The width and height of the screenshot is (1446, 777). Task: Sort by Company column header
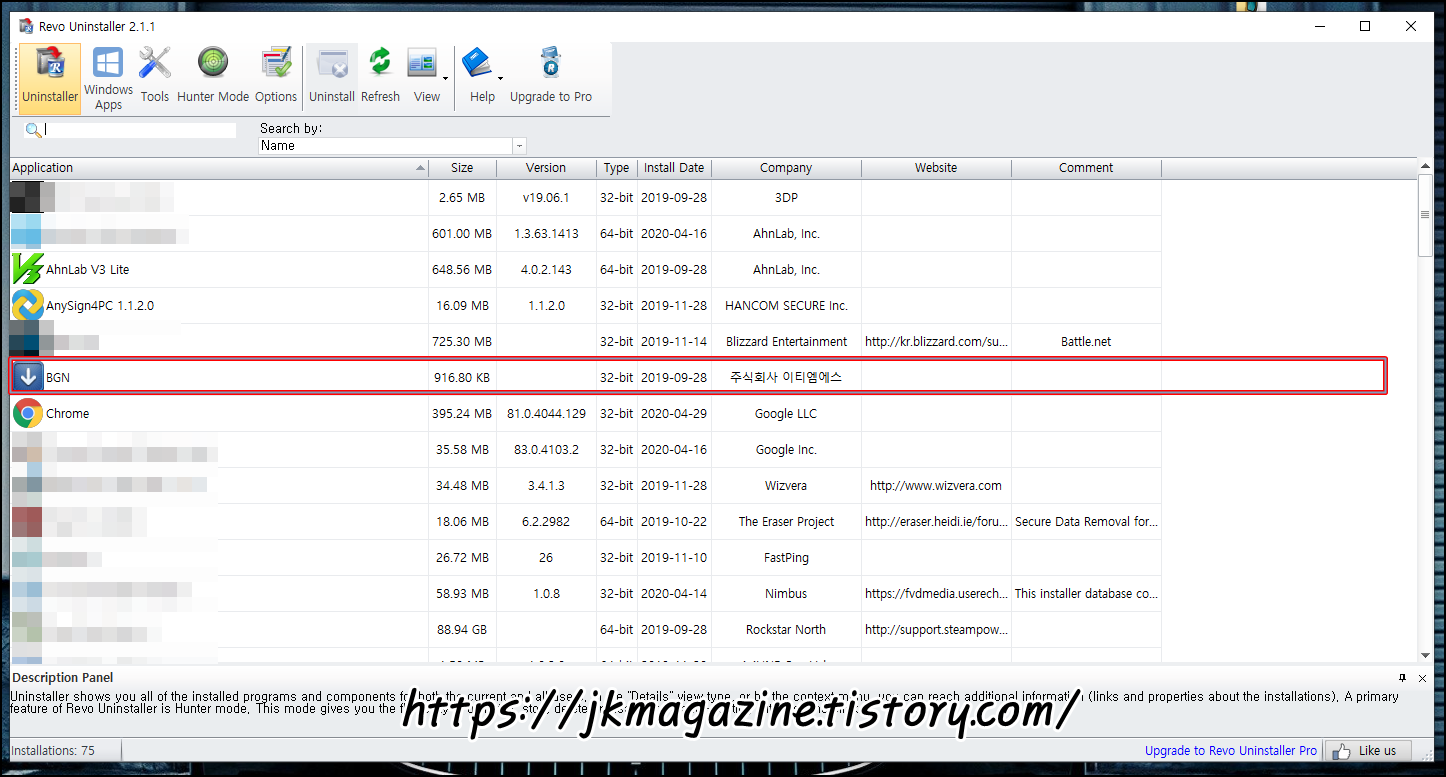786,168
